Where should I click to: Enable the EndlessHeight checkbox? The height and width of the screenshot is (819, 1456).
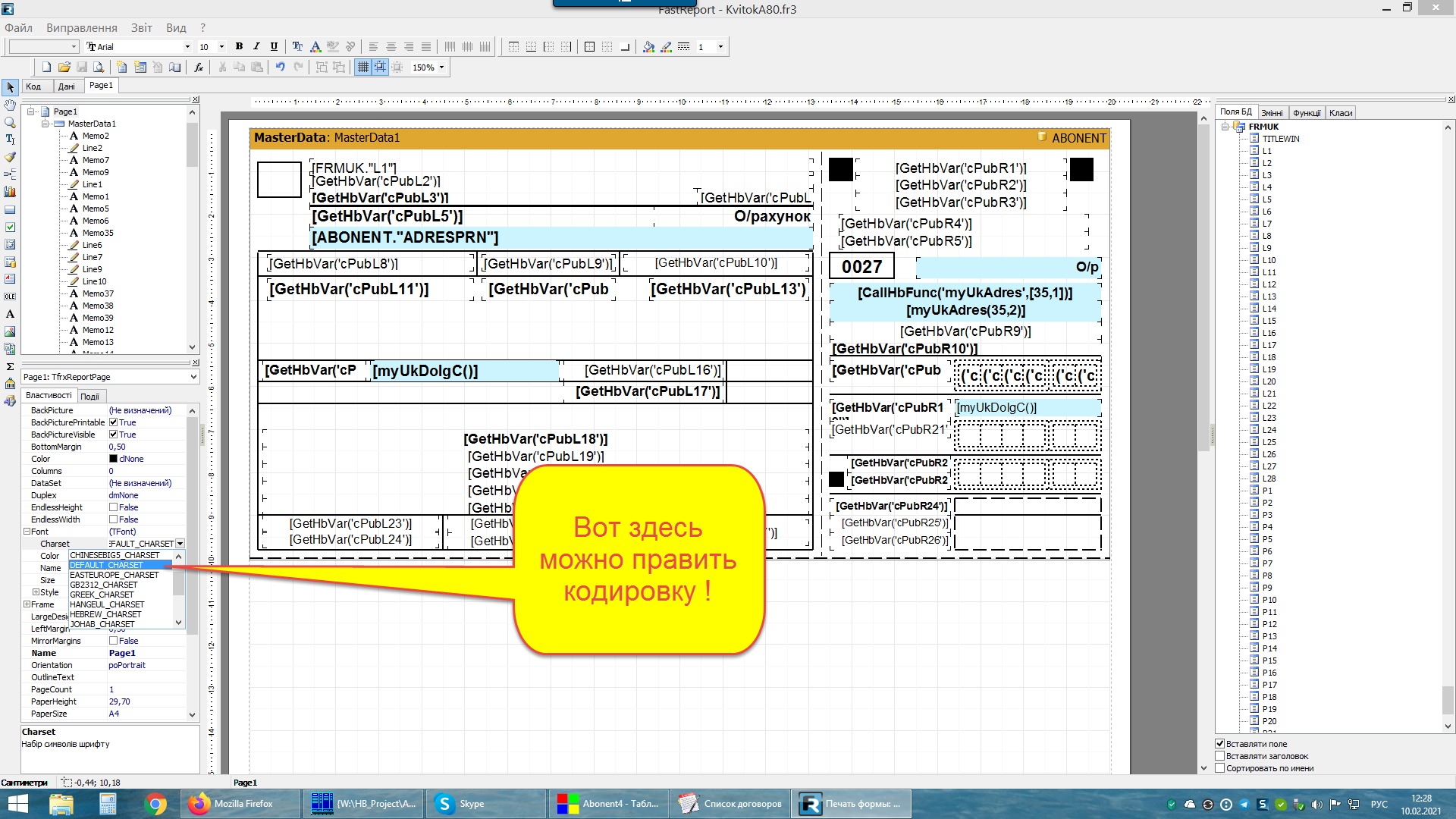tap(113, 507)
